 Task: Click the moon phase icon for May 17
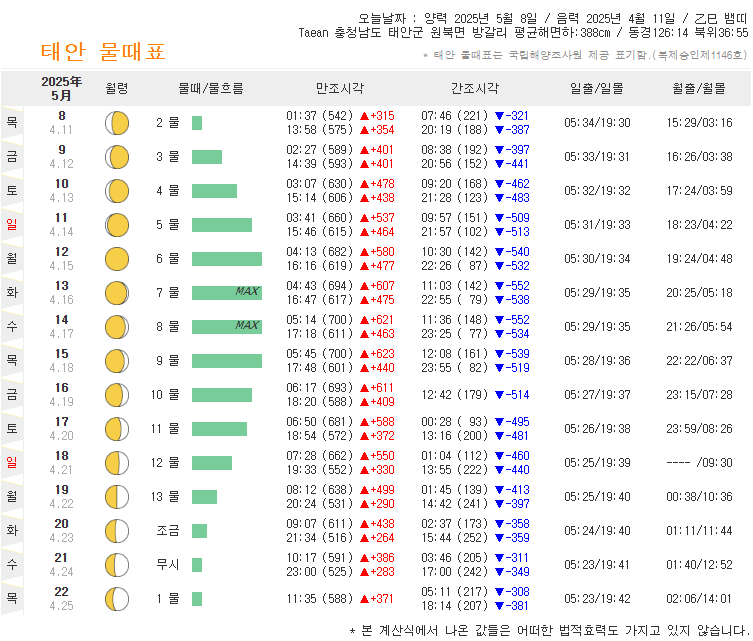point(117,429)
